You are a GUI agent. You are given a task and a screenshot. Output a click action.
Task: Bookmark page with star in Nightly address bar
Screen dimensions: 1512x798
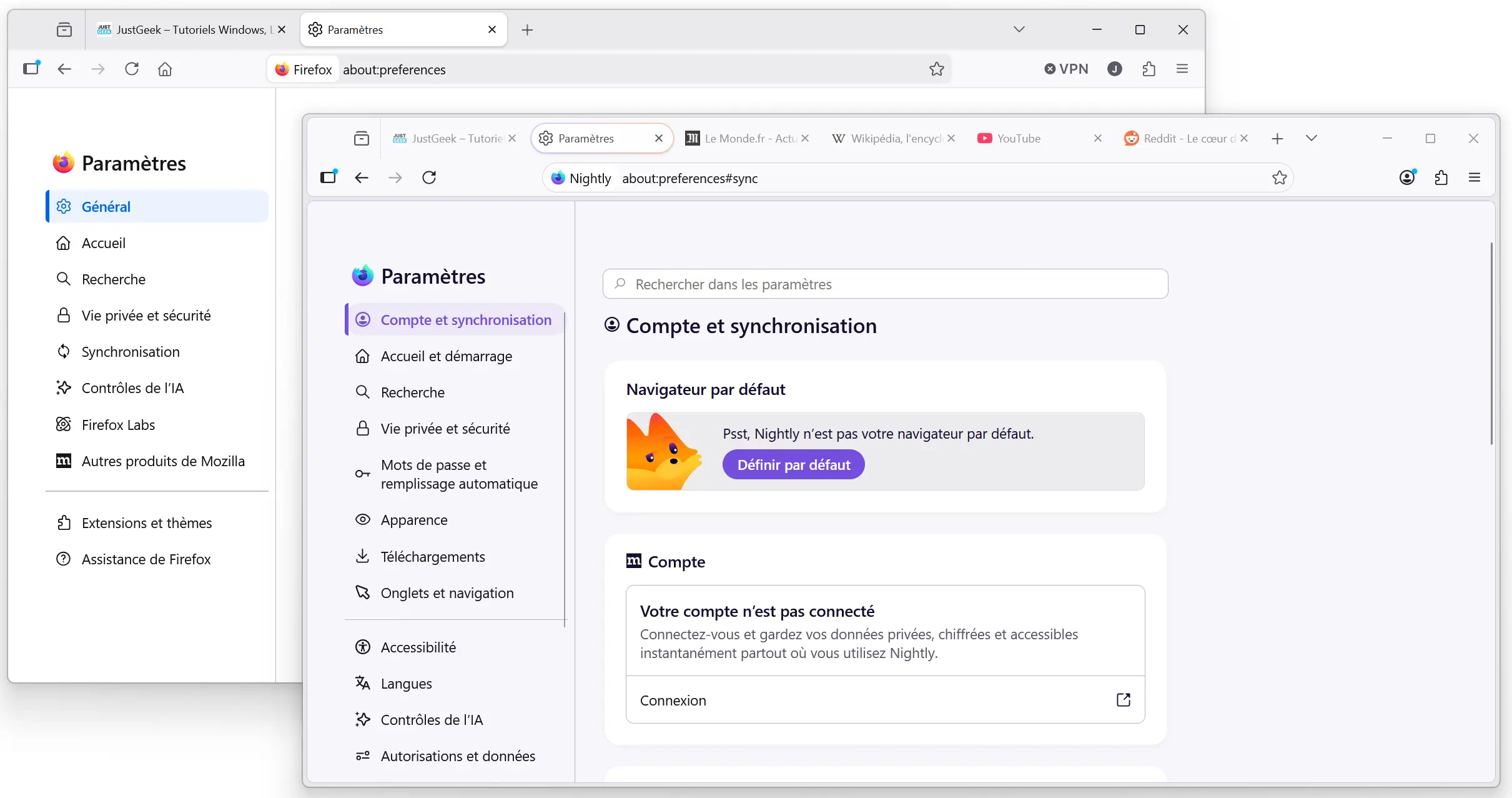(x=1279, y=178)
